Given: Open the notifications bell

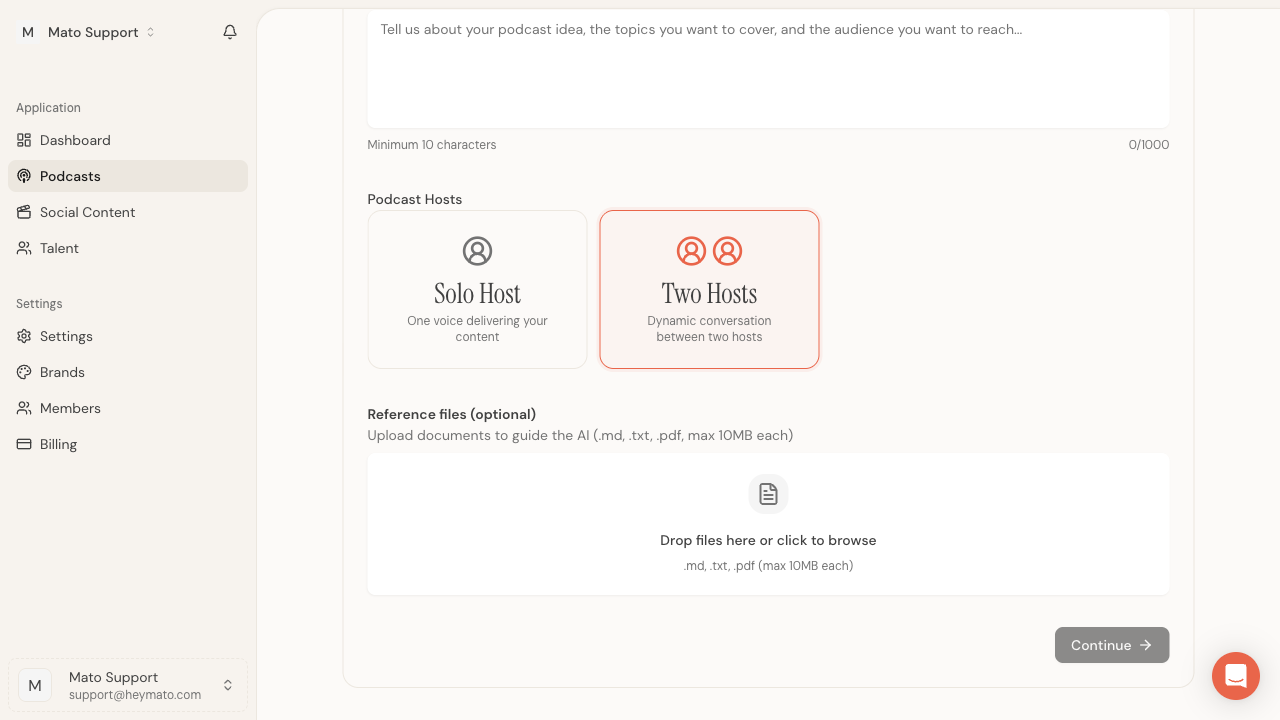Looking at the screenshot, I should 230,32.
